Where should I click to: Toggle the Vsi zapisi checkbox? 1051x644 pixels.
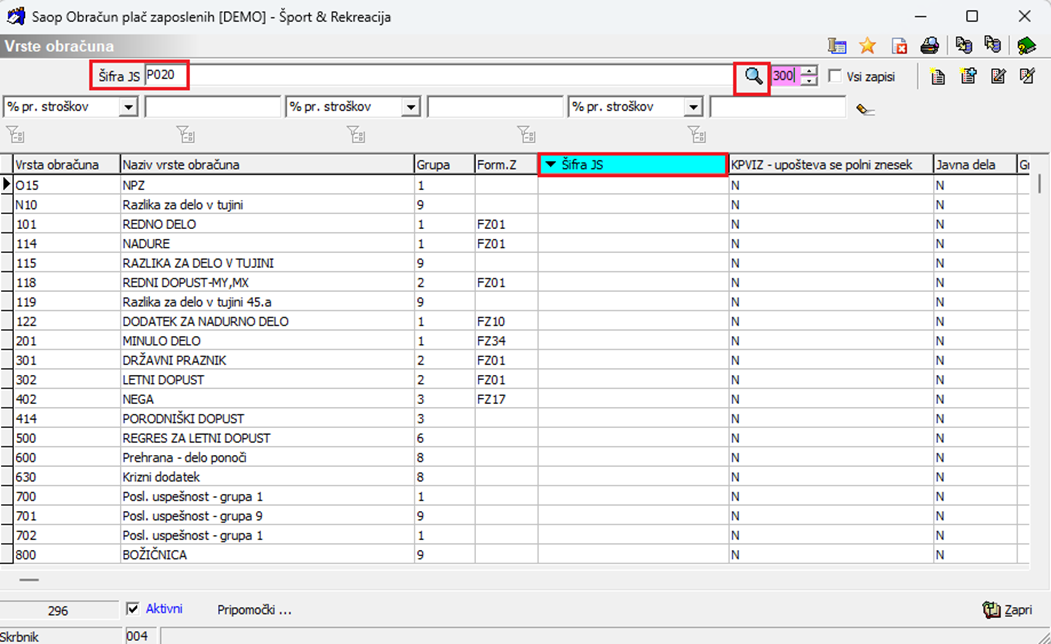click(835, 76)
